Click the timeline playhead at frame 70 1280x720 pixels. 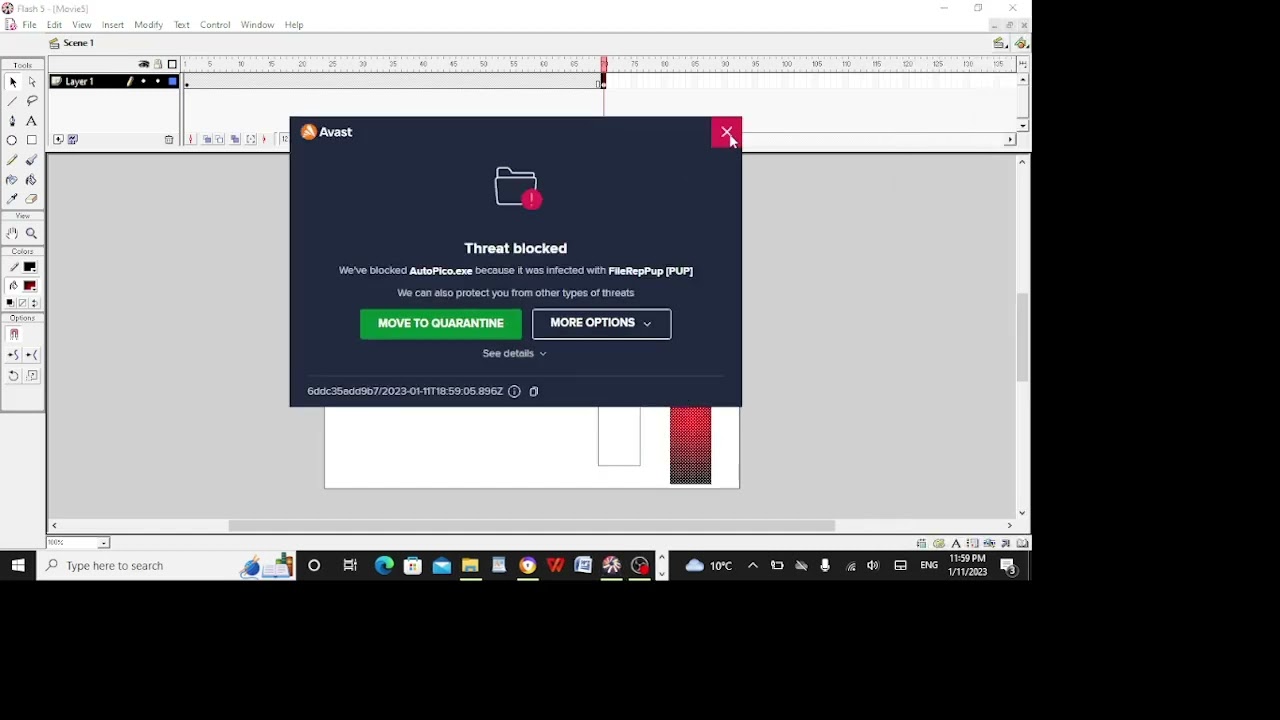604,66
